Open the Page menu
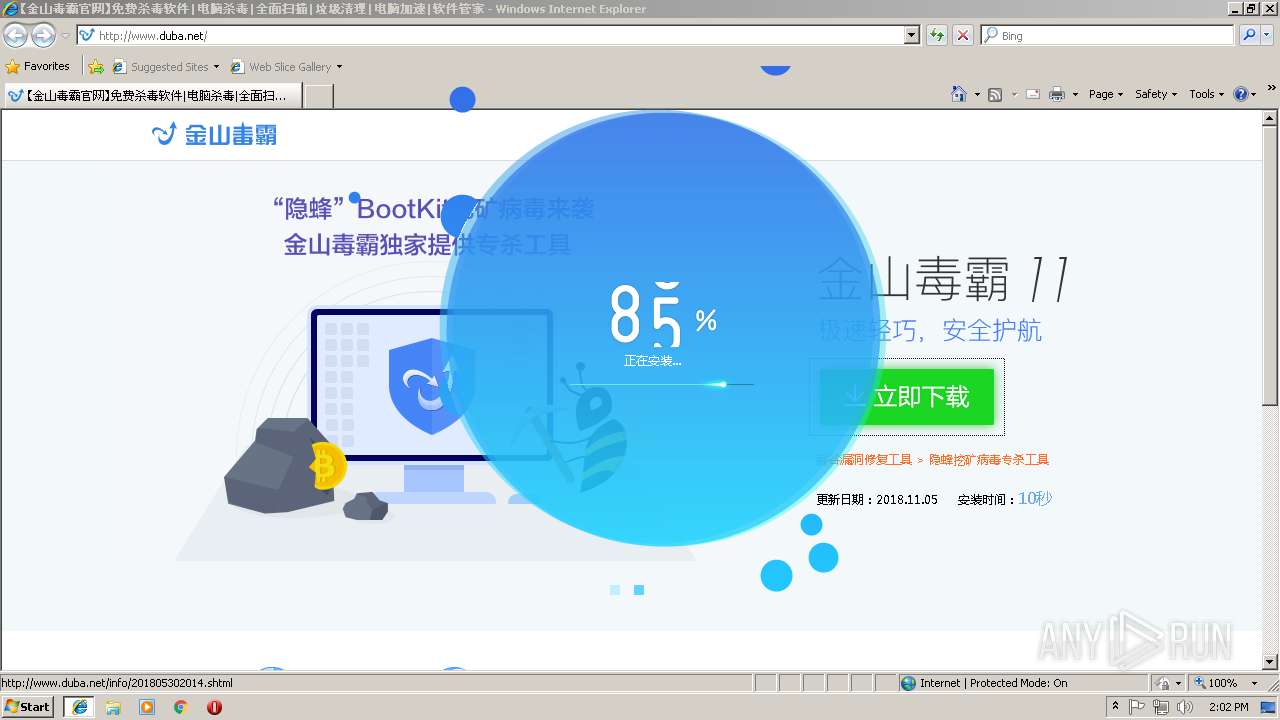 [x=1105, y=94]
